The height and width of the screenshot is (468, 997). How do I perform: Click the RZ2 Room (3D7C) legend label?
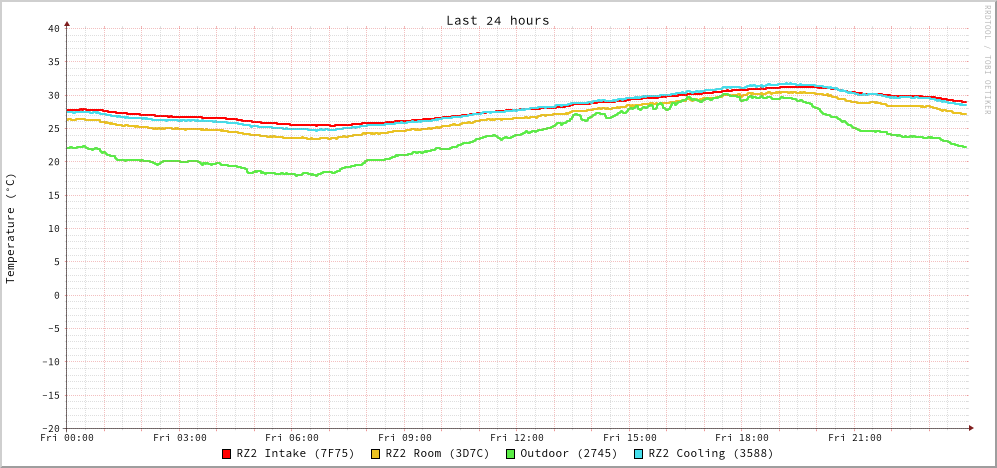[437, 454]
